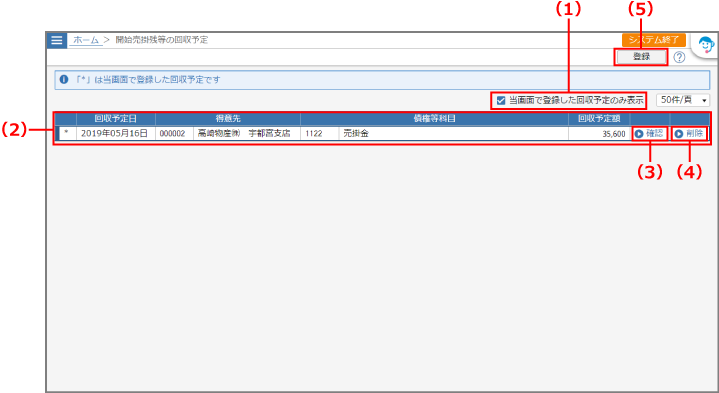The height and width of the screenshot is (393, 719).
Task: Toggle 当画面で登録した回収予定のみ表示 checkbox
Action: (x=501, y=100)
